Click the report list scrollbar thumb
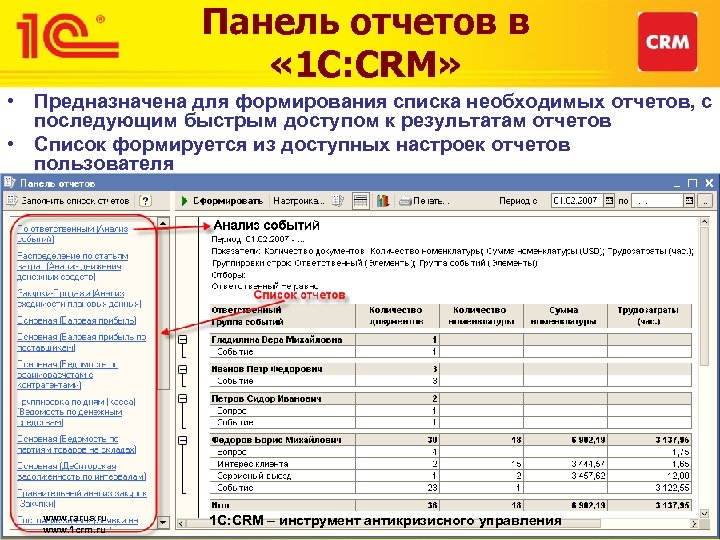720x540 pixels. (163, 309)
